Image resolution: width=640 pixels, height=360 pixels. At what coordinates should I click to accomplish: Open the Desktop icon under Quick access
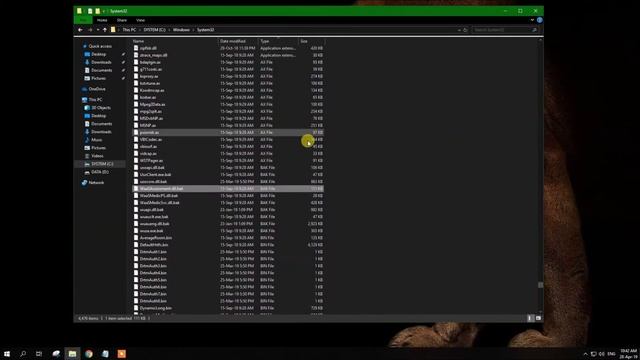coord(87,54)
